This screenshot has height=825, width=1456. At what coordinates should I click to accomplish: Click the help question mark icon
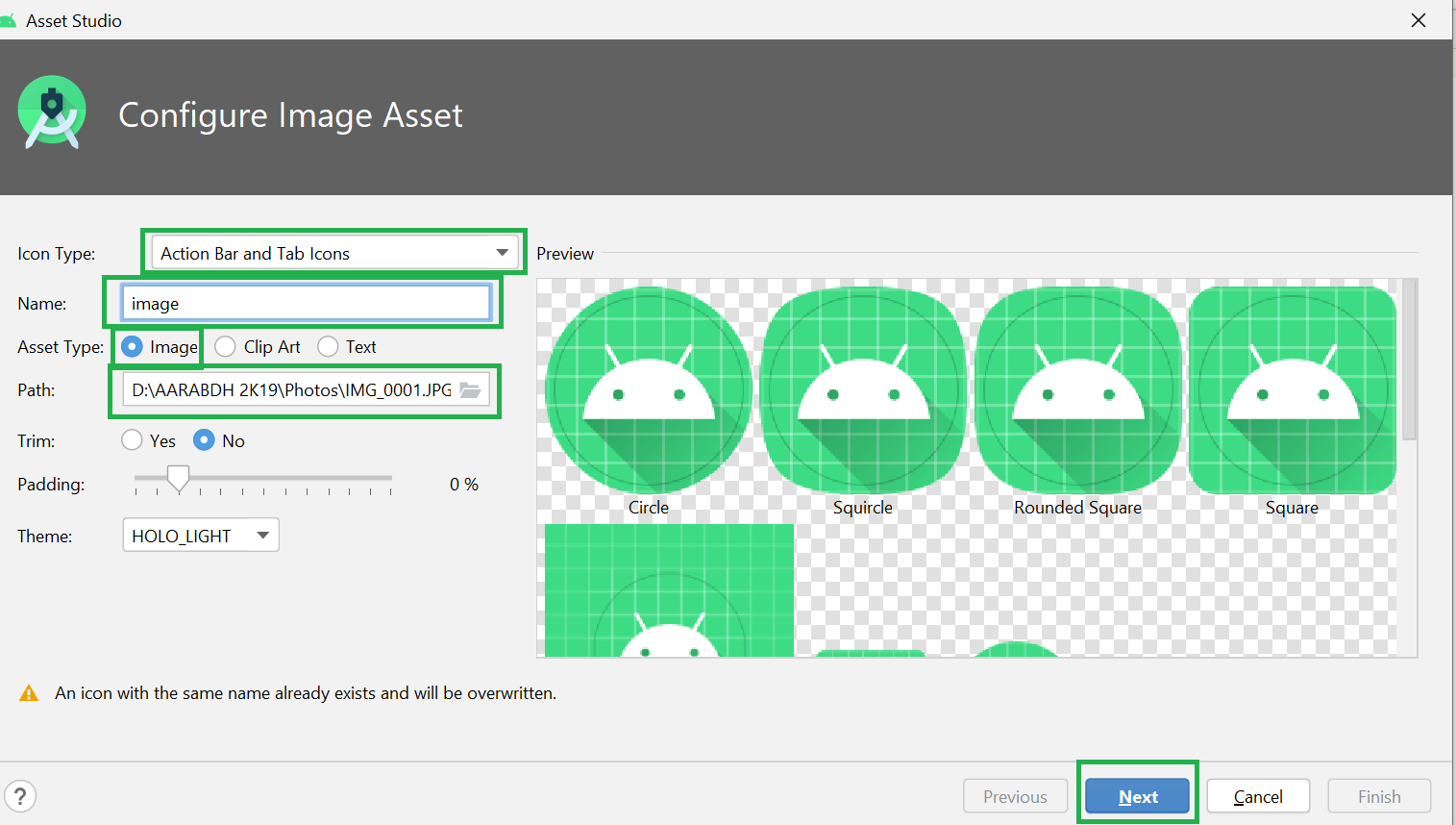[20, 796]
